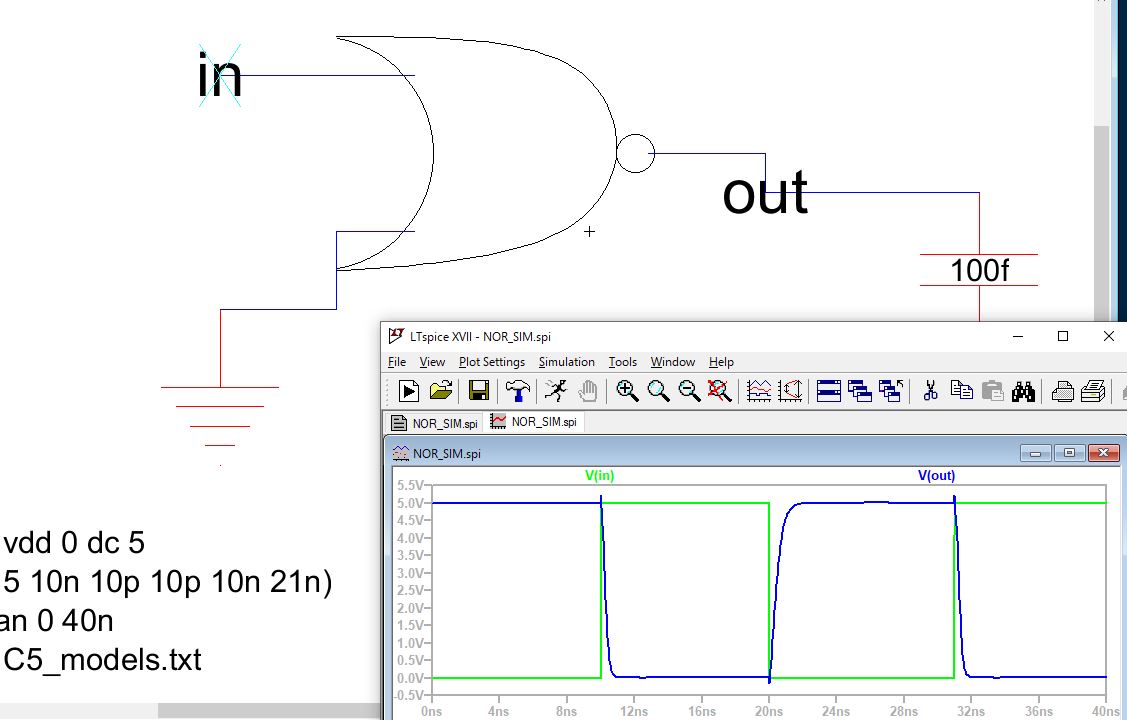Click the binoculars find icon

point(1023,391)
